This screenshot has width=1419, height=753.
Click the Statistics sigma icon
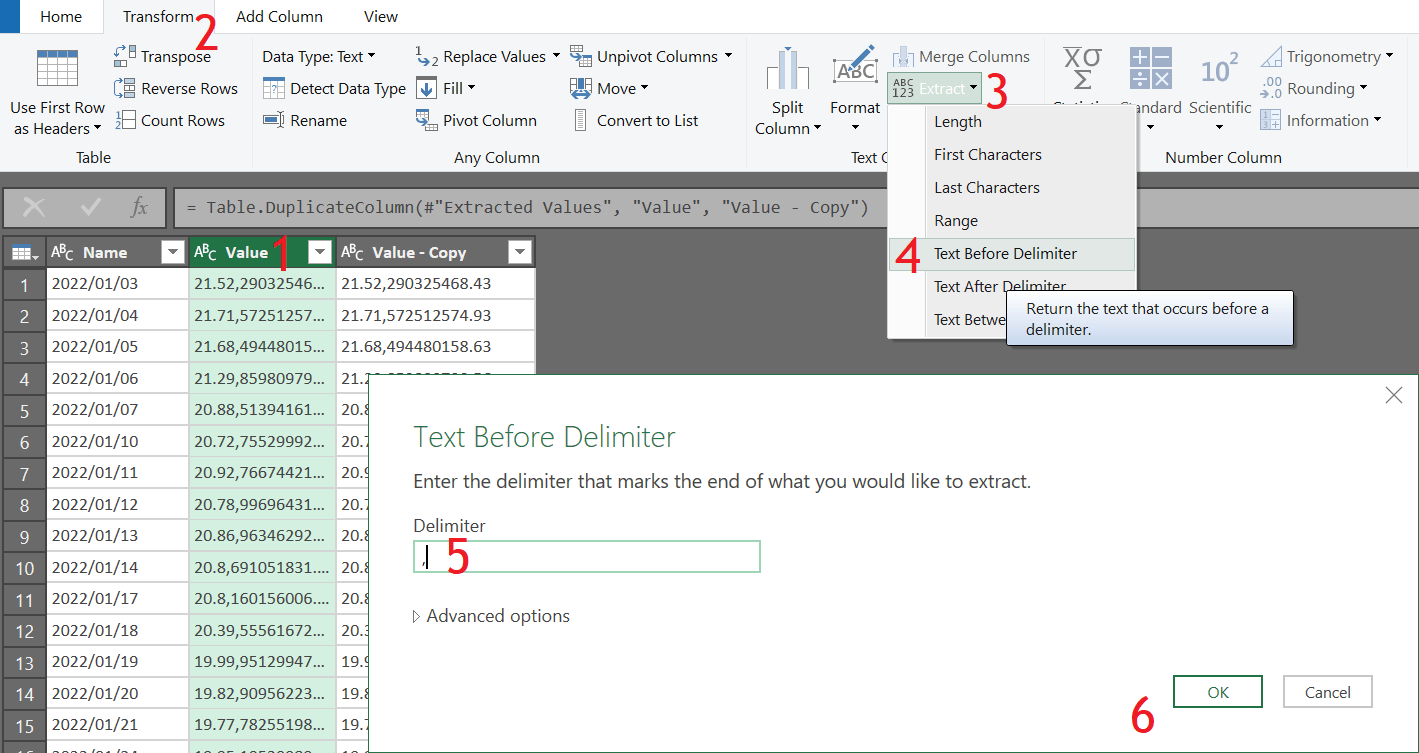1082,68
